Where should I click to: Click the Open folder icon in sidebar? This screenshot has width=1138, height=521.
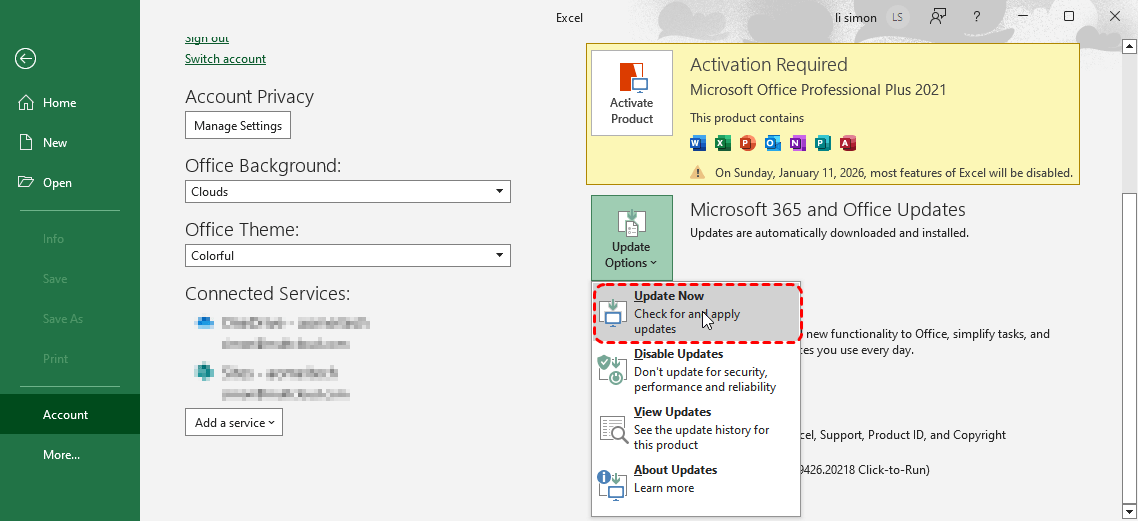coord(26,183)
